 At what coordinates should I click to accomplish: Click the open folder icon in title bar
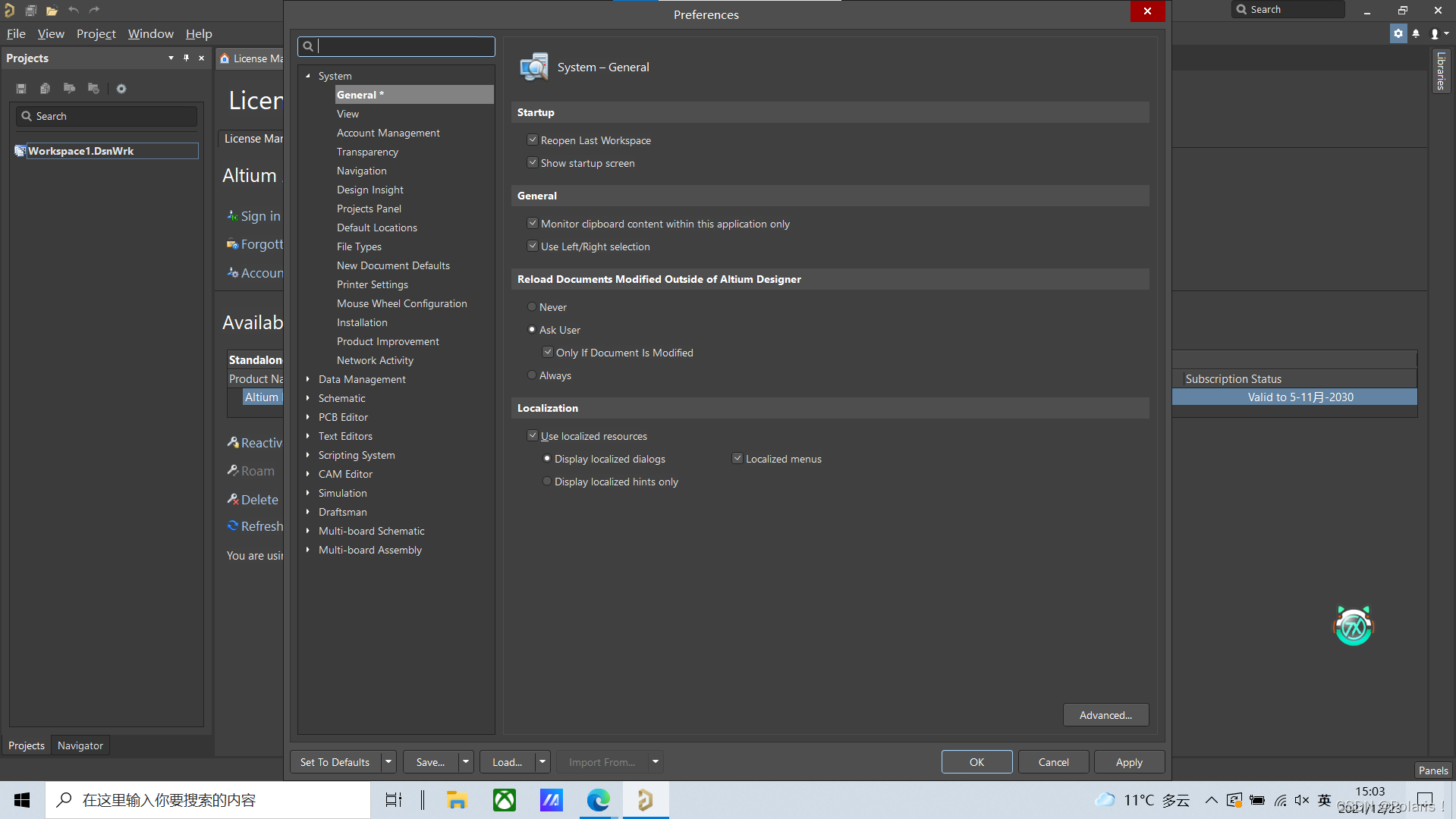click(x=52, y=11)
